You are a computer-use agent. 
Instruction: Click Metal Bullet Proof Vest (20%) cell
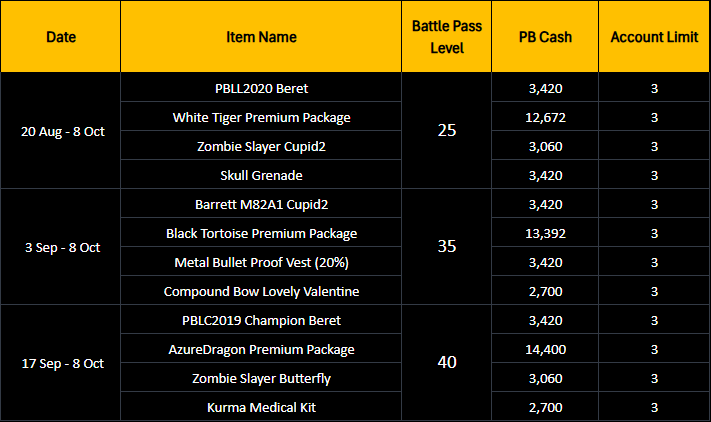pyautogui.click(x=261, y=262)
